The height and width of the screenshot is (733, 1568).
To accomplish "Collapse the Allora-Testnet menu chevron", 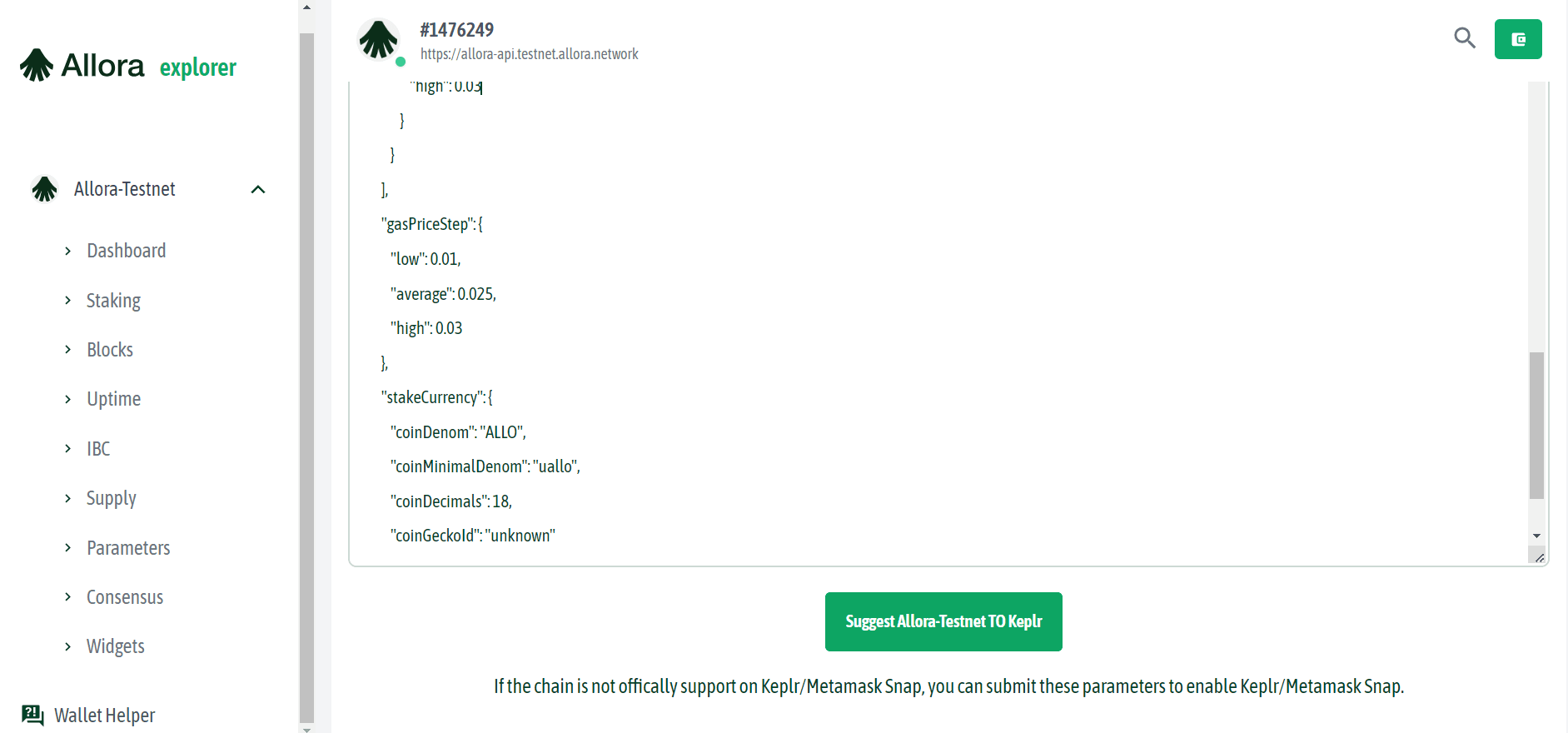I will [258, 189].
